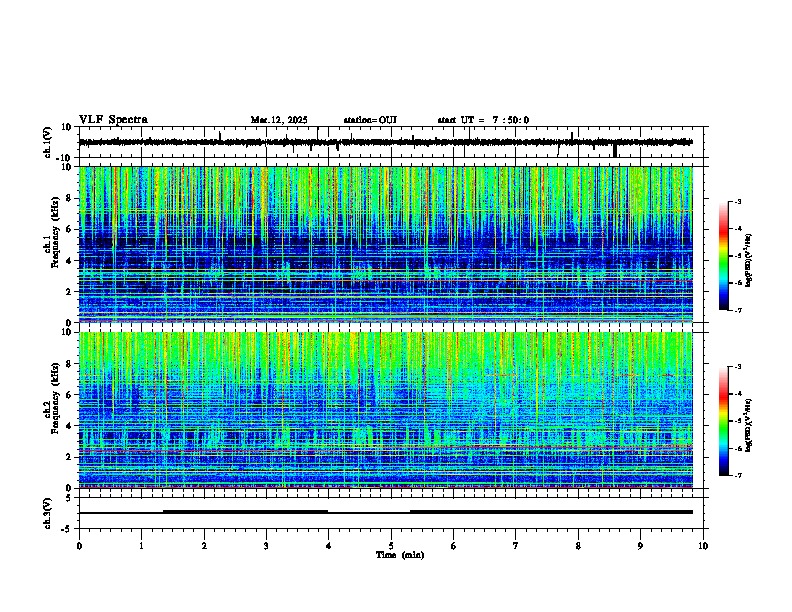
Task: Click the large downward spike in ch.1 waveform
Action: pyautogui.click(x=615, y=150)
